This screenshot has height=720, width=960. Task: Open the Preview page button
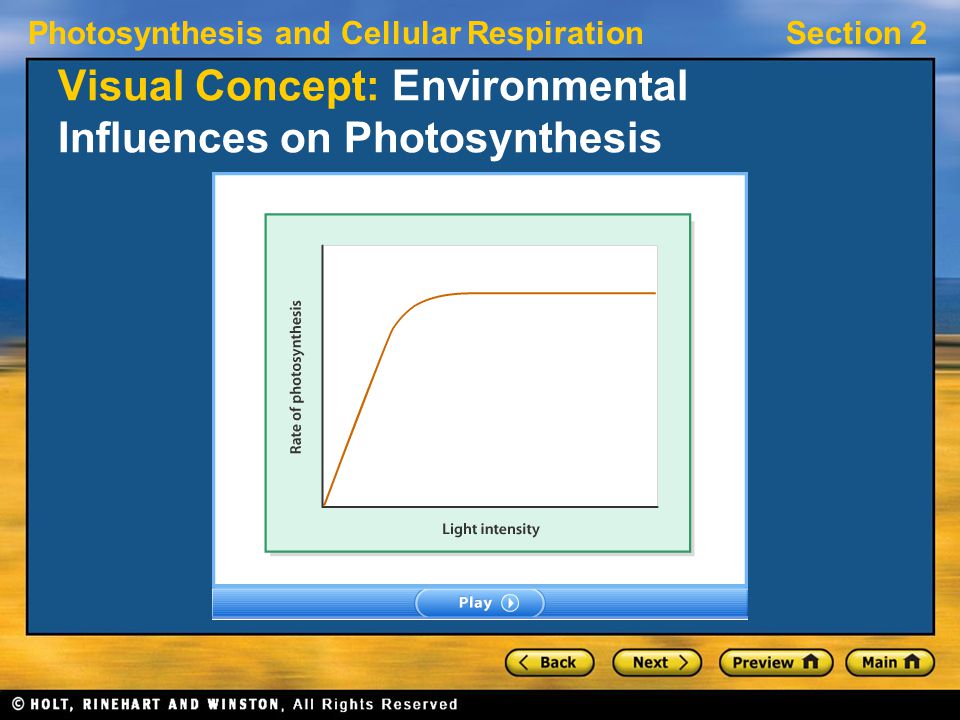776,662
